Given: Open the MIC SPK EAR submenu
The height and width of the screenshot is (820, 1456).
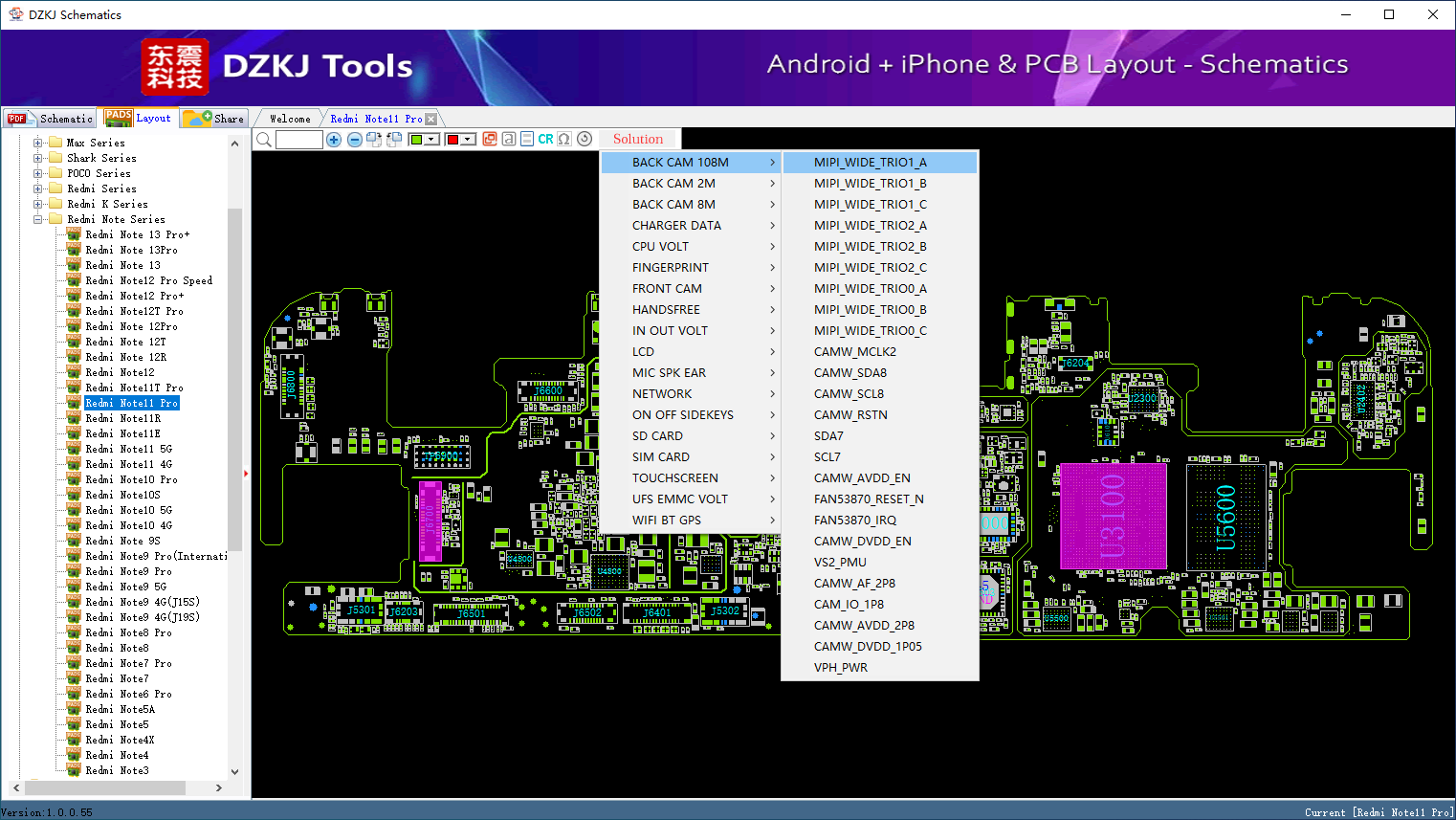Looking at the screenshot, I should tap(691, 373).
